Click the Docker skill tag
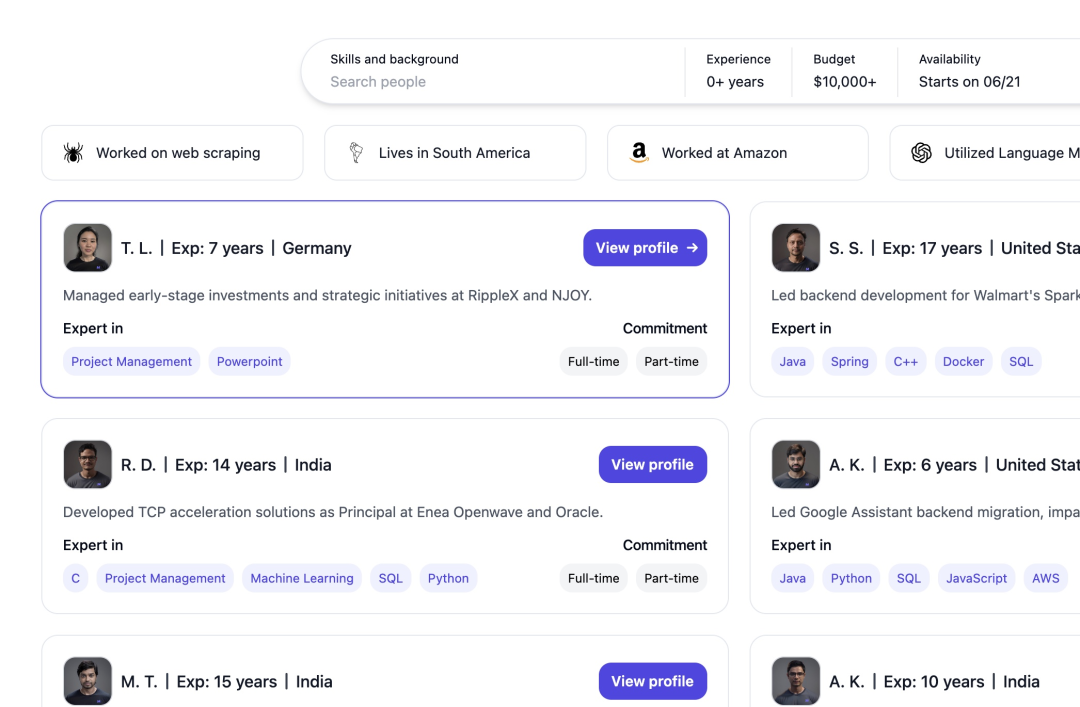 pyautogui.click(x=964, y=361)
